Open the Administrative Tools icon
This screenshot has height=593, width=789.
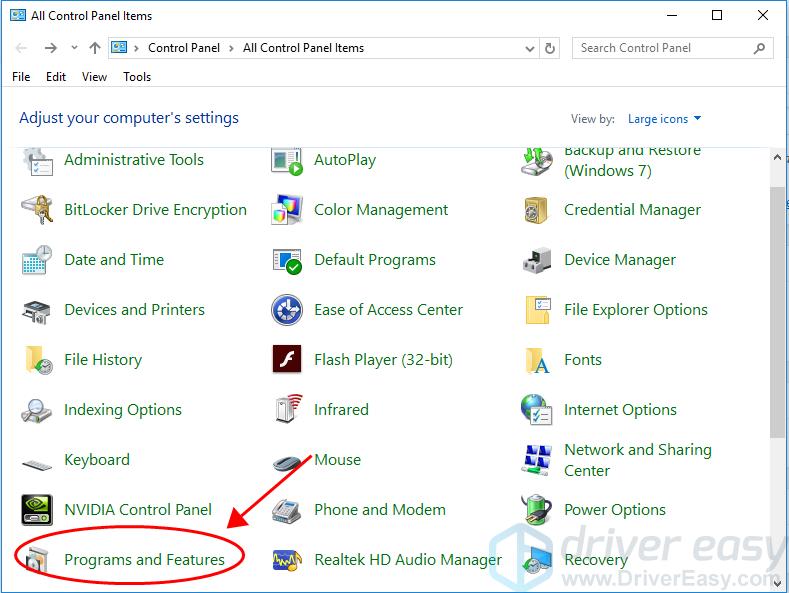tap(37, 163)
